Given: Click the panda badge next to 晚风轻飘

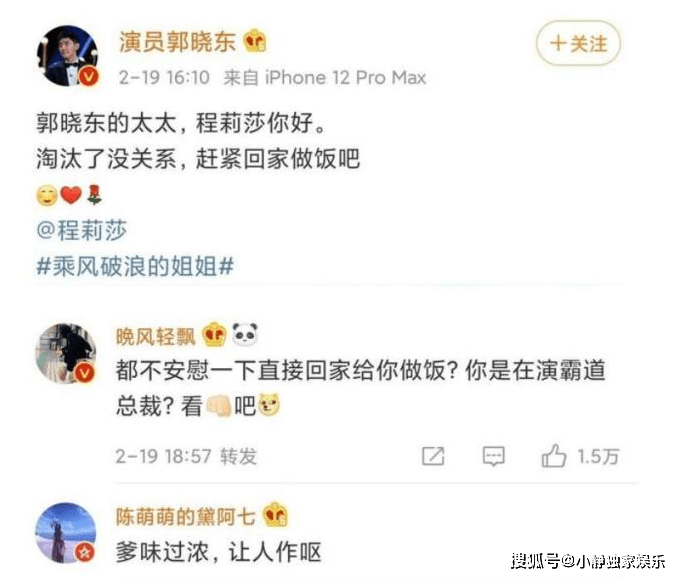Looking at the screenshot, I should click(x=245, y=334).
